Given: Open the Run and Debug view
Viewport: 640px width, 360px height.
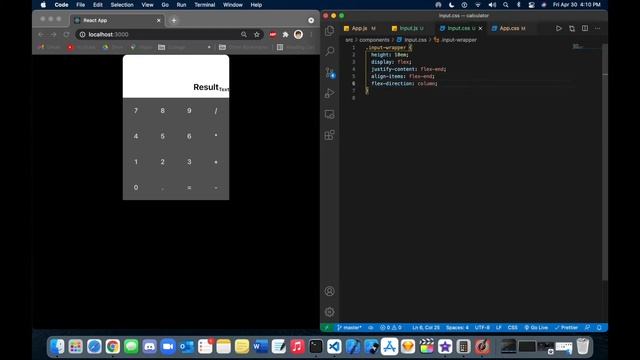Looking at the screenshot, I should coord(329,93).
